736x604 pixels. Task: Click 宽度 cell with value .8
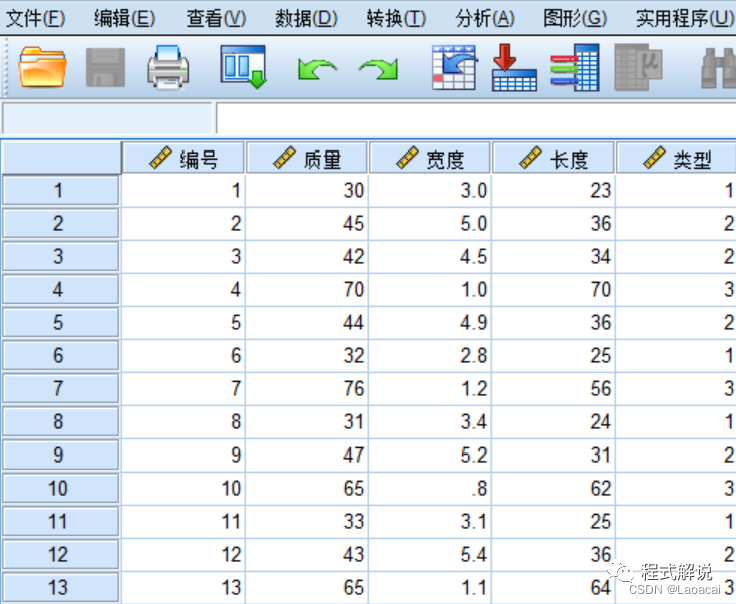[430, 489]
